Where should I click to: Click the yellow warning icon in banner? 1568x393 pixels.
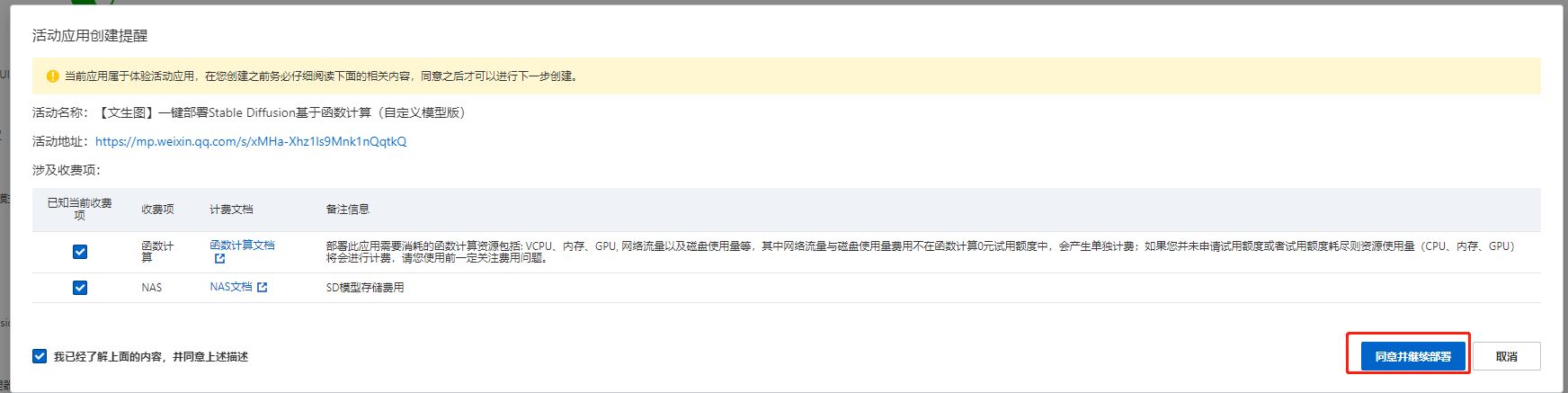(52, 76)
